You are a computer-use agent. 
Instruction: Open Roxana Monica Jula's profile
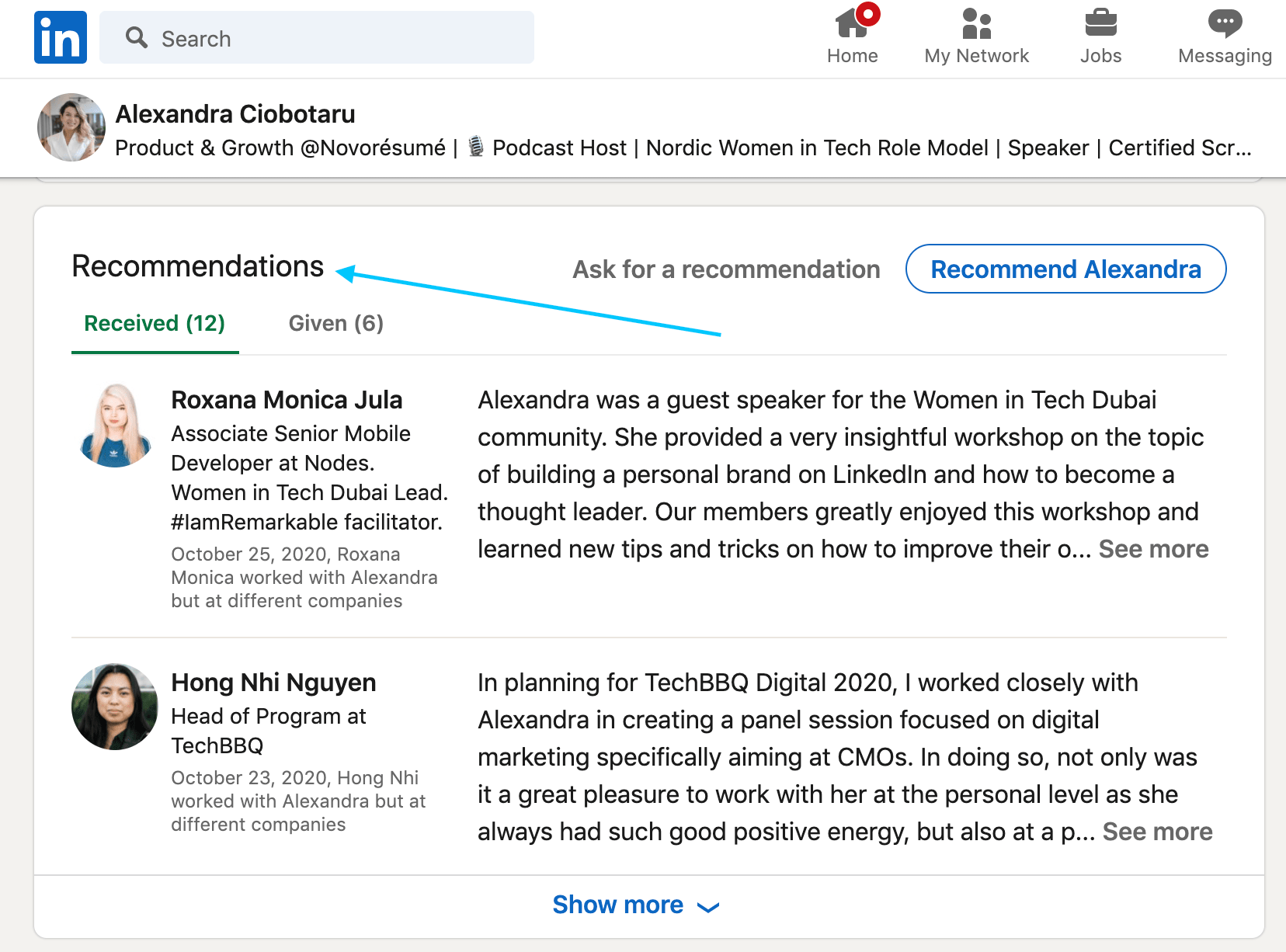287,399
